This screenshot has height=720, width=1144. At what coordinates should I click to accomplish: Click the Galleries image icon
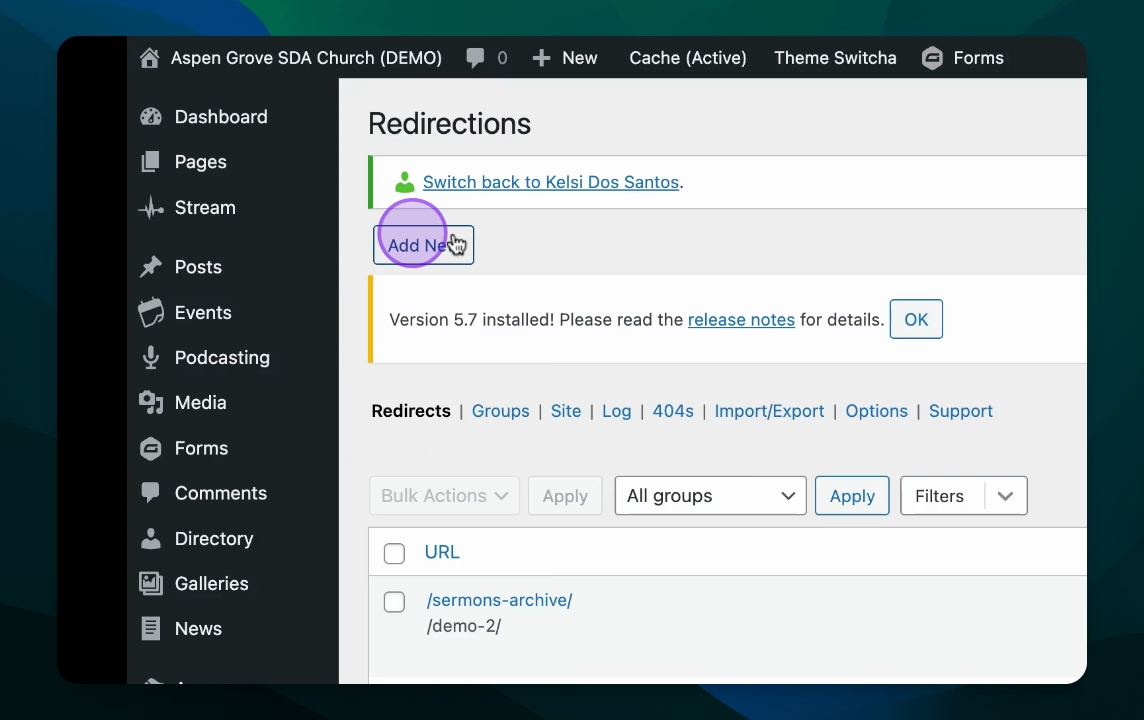[x=150, y=584]
